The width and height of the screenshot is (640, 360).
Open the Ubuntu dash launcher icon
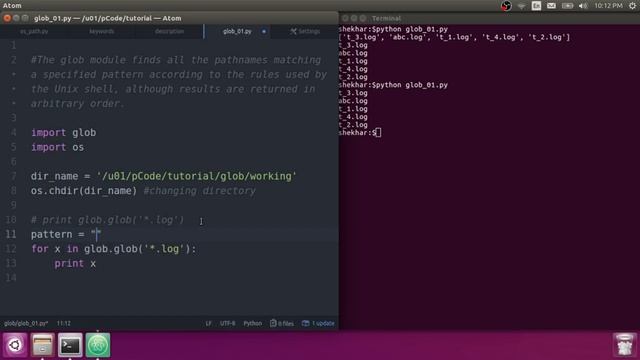(15, 345)
